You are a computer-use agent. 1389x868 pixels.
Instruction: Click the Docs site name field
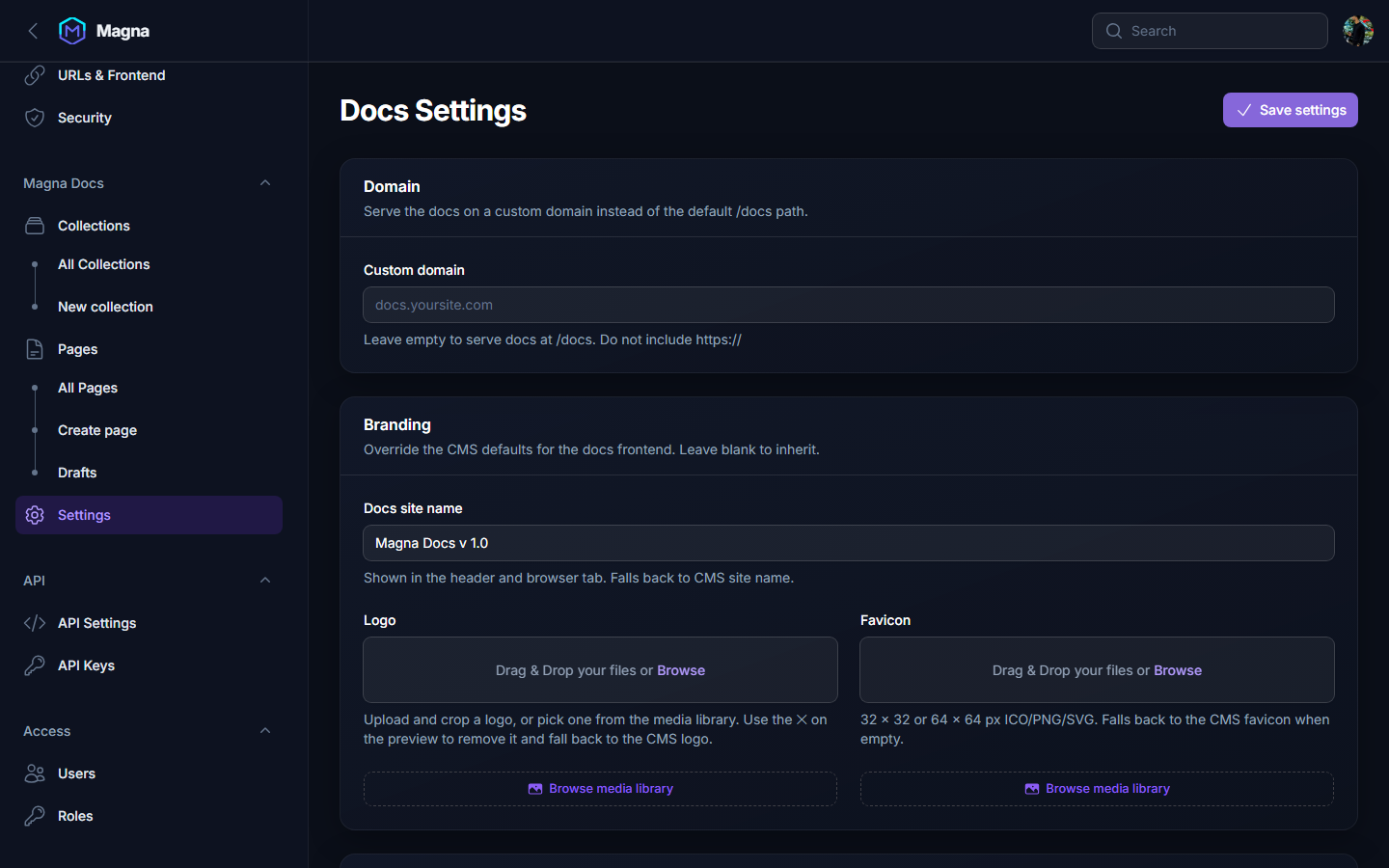tap(849, 543)
